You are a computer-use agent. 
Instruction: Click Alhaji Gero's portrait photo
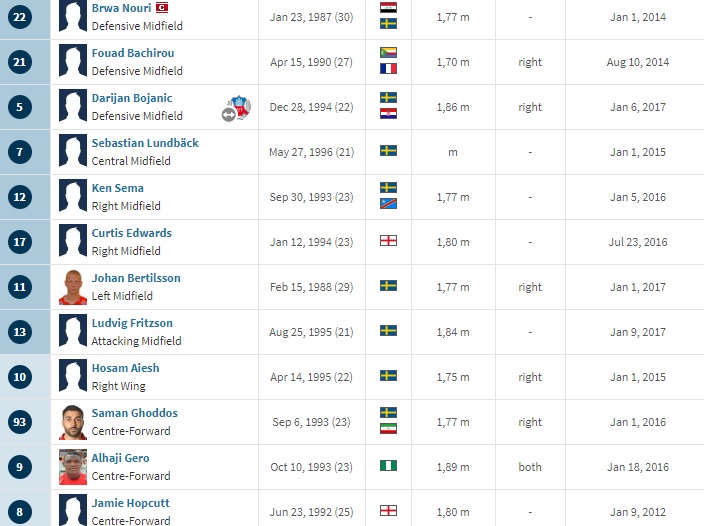coord(72,467)
